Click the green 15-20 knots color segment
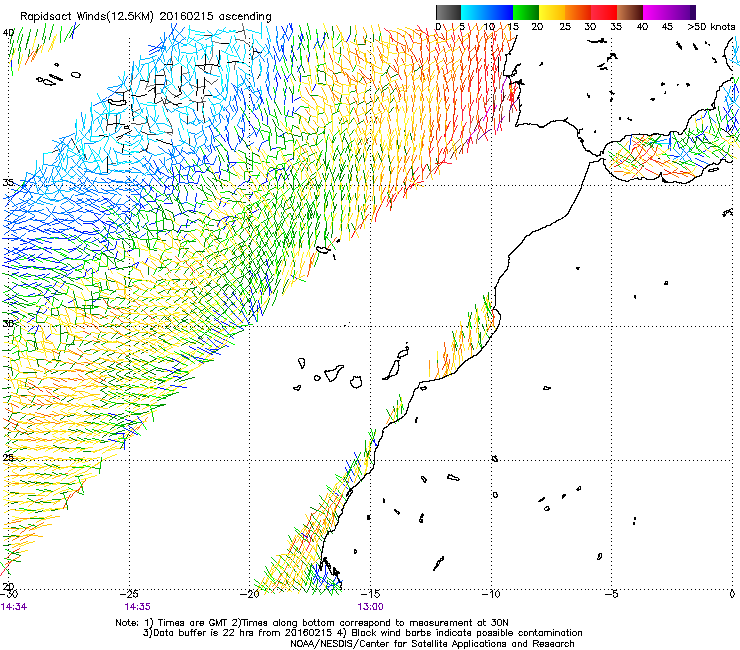Screen dimensions: 740x650 click(526, 12)
